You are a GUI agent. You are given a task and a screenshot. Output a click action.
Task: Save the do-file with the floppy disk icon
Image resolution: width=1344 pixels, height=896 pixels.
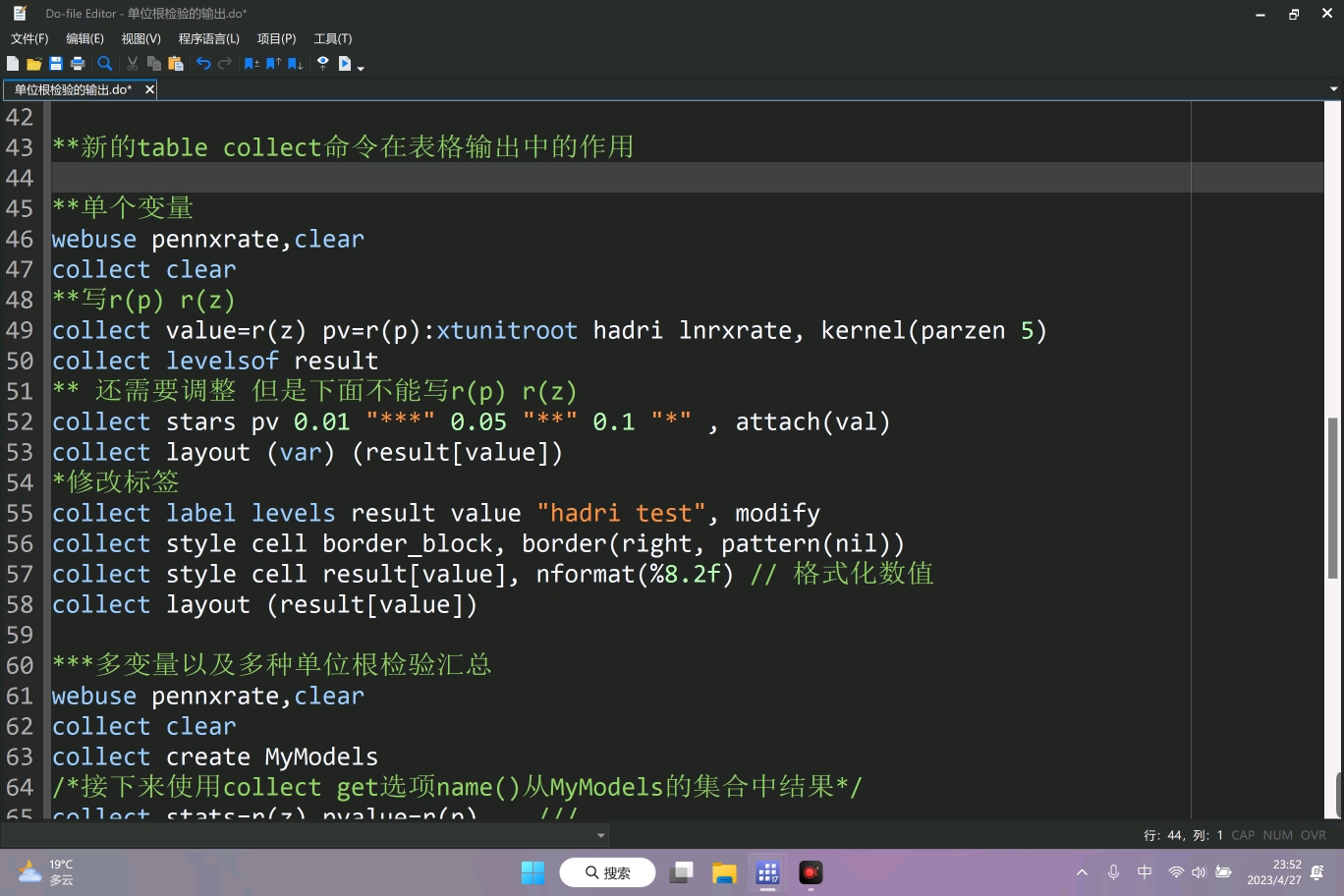coord(56,64)
